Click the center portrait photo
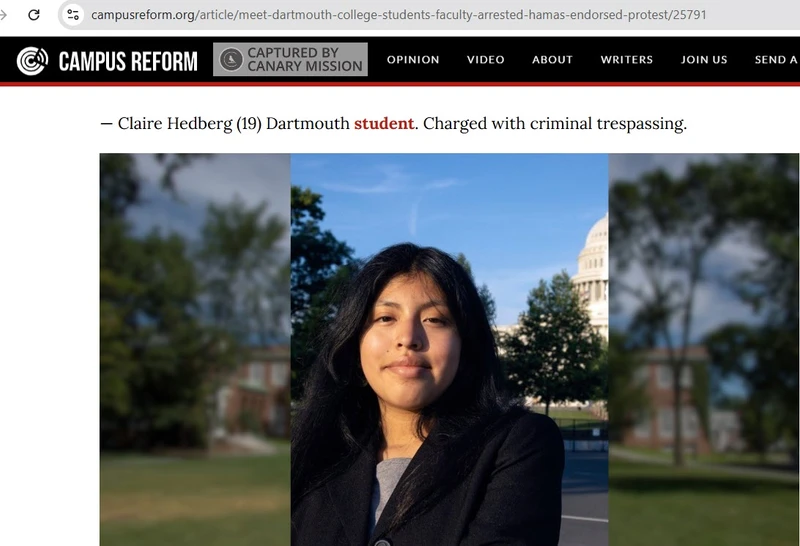800x546 pixels. (449, 350)
